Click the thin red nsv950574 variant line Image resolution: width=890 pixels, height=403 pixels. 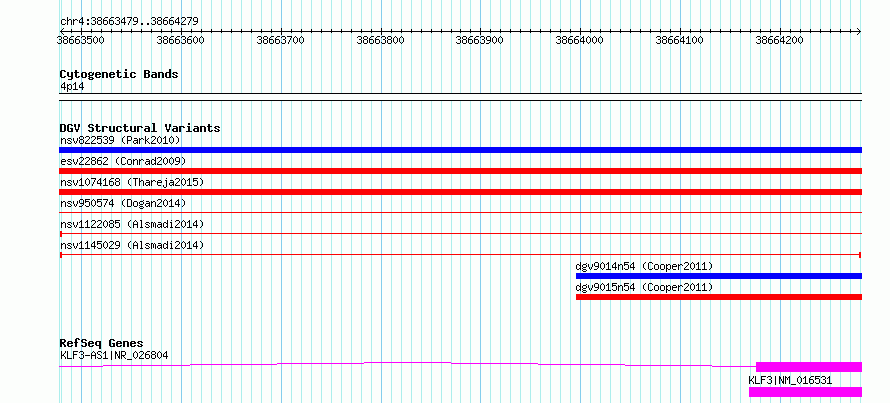pos(460,212)
